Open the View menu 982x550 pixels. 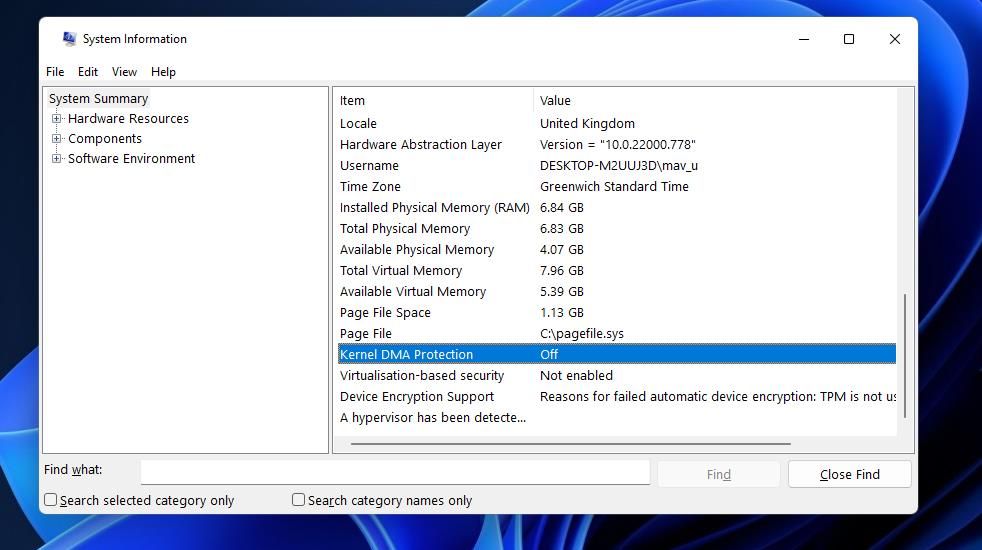(x=124, y=72)
